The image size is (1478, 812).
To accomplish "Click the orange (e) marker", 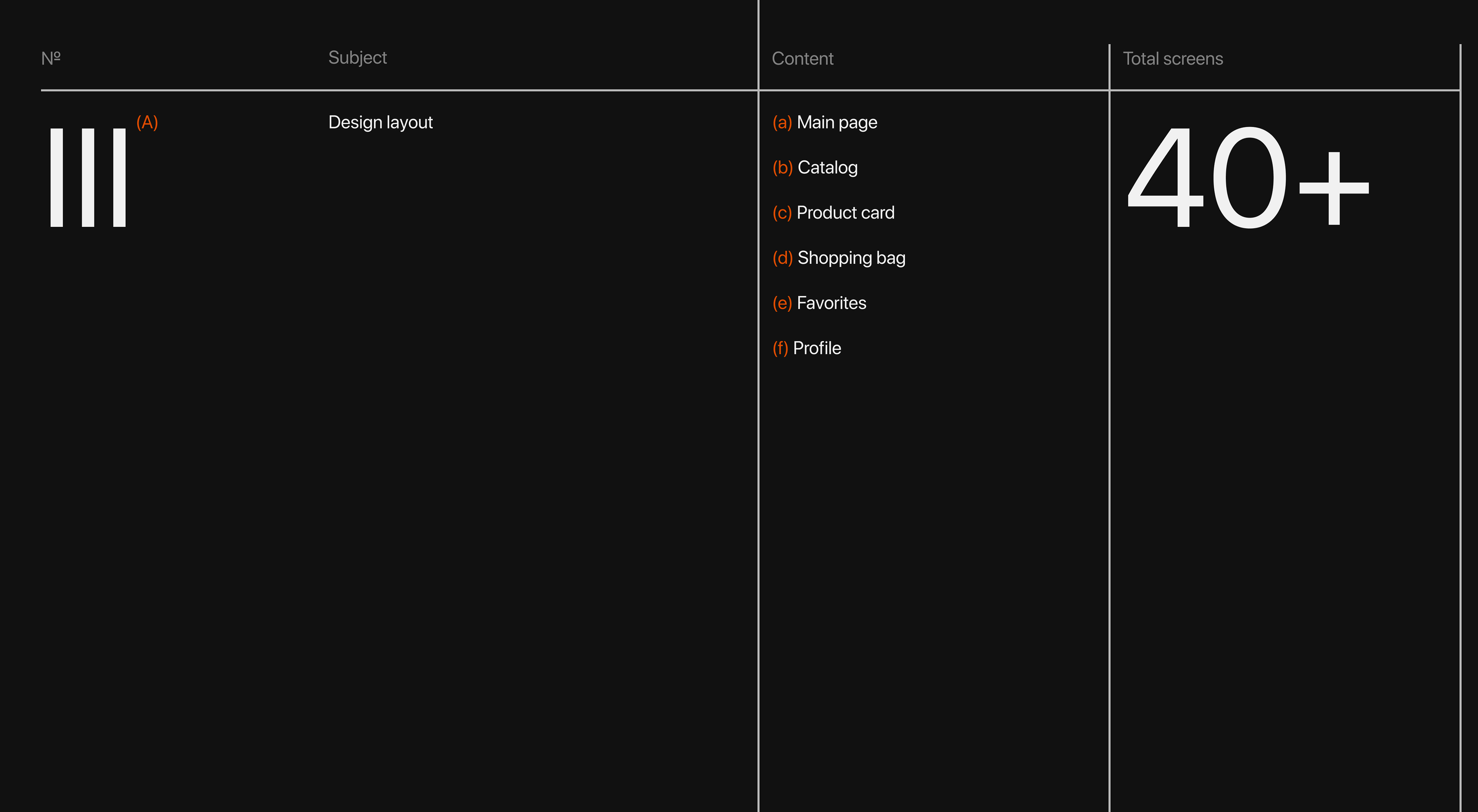I will pyautogui.click(x=782, y=303).
